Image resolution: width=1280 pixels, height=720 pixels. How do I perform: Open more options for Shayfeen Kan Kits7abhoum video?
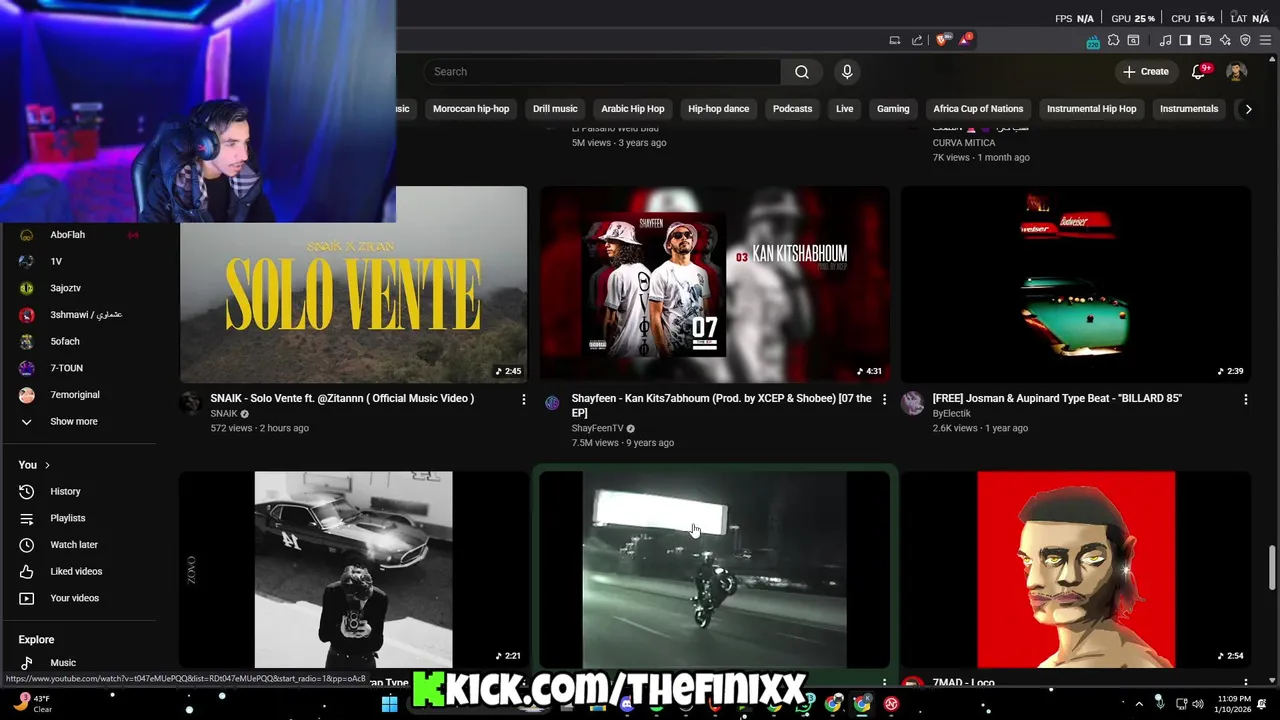[x=884, y=399]
